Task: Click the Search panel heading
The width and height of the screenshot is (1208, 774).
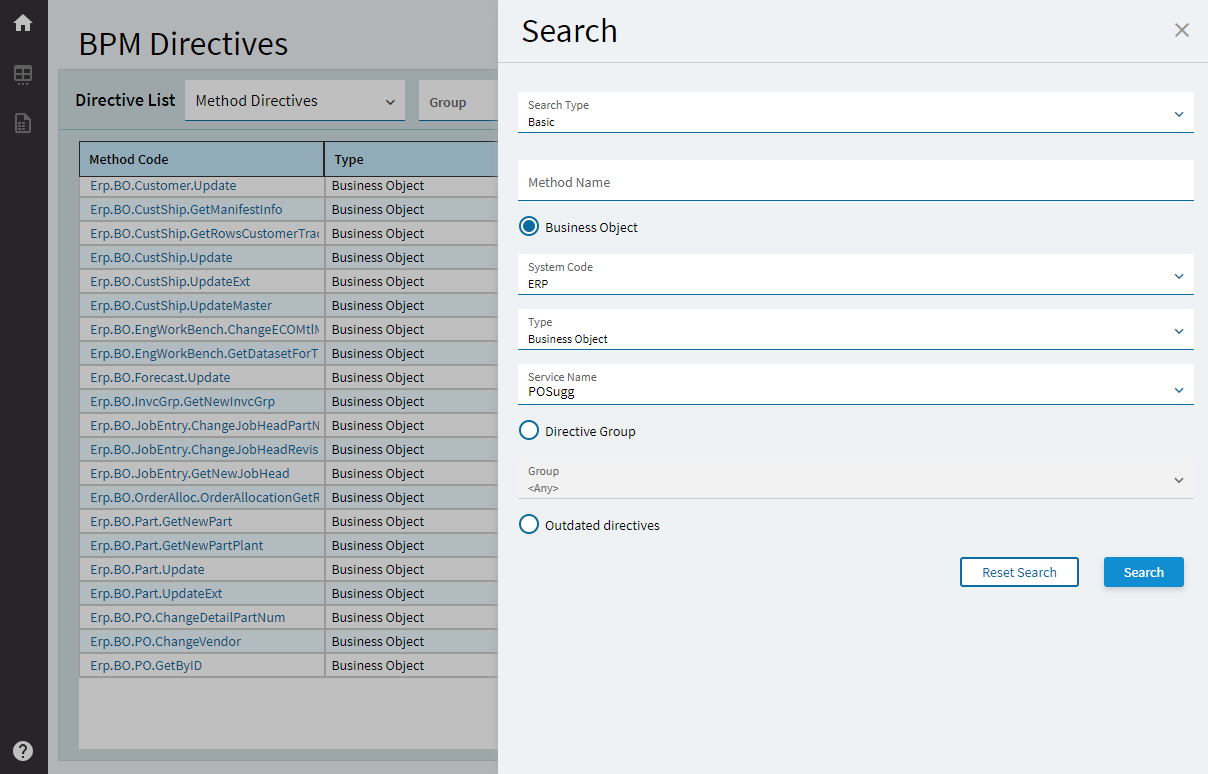Action: 569,31
